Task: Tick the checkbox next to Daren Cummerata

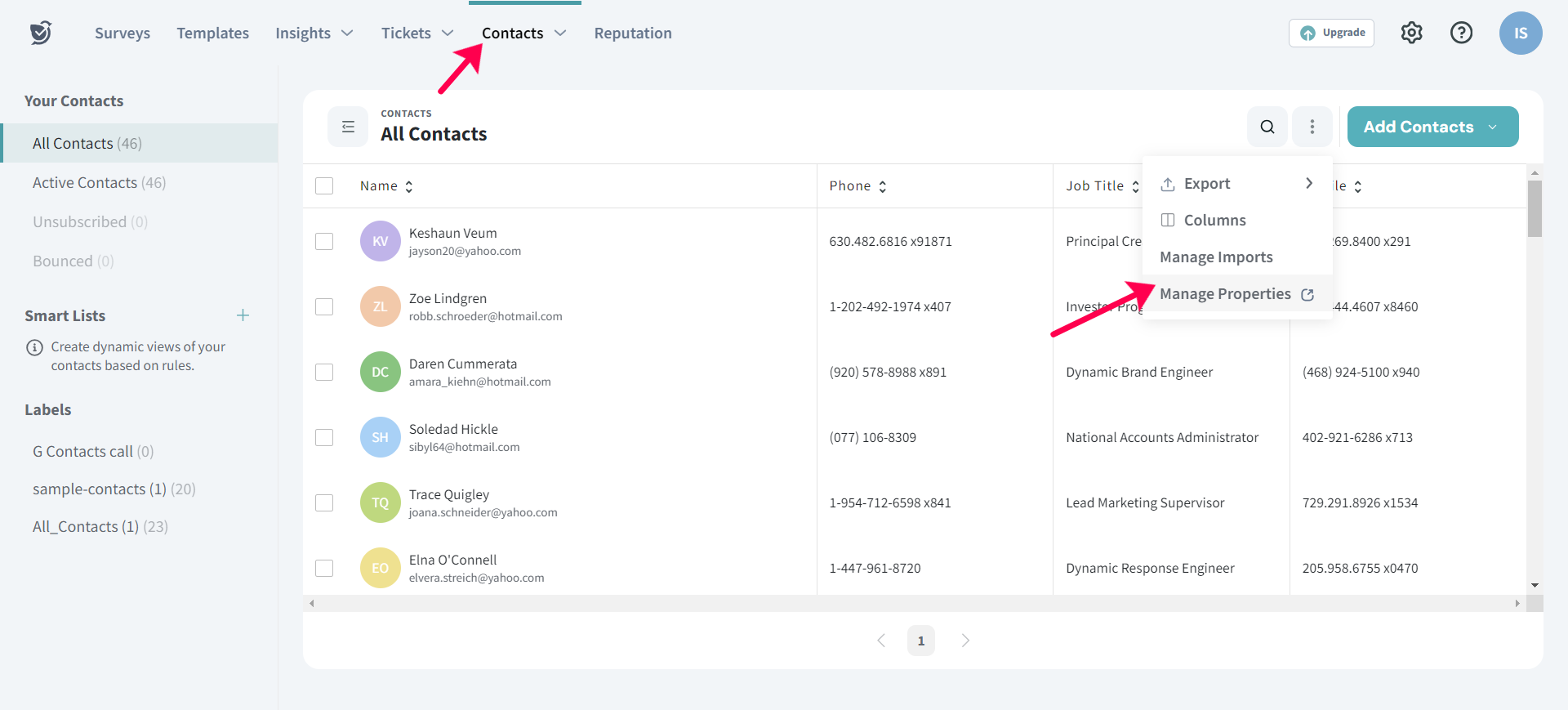Action: click(x=324, y=372)
